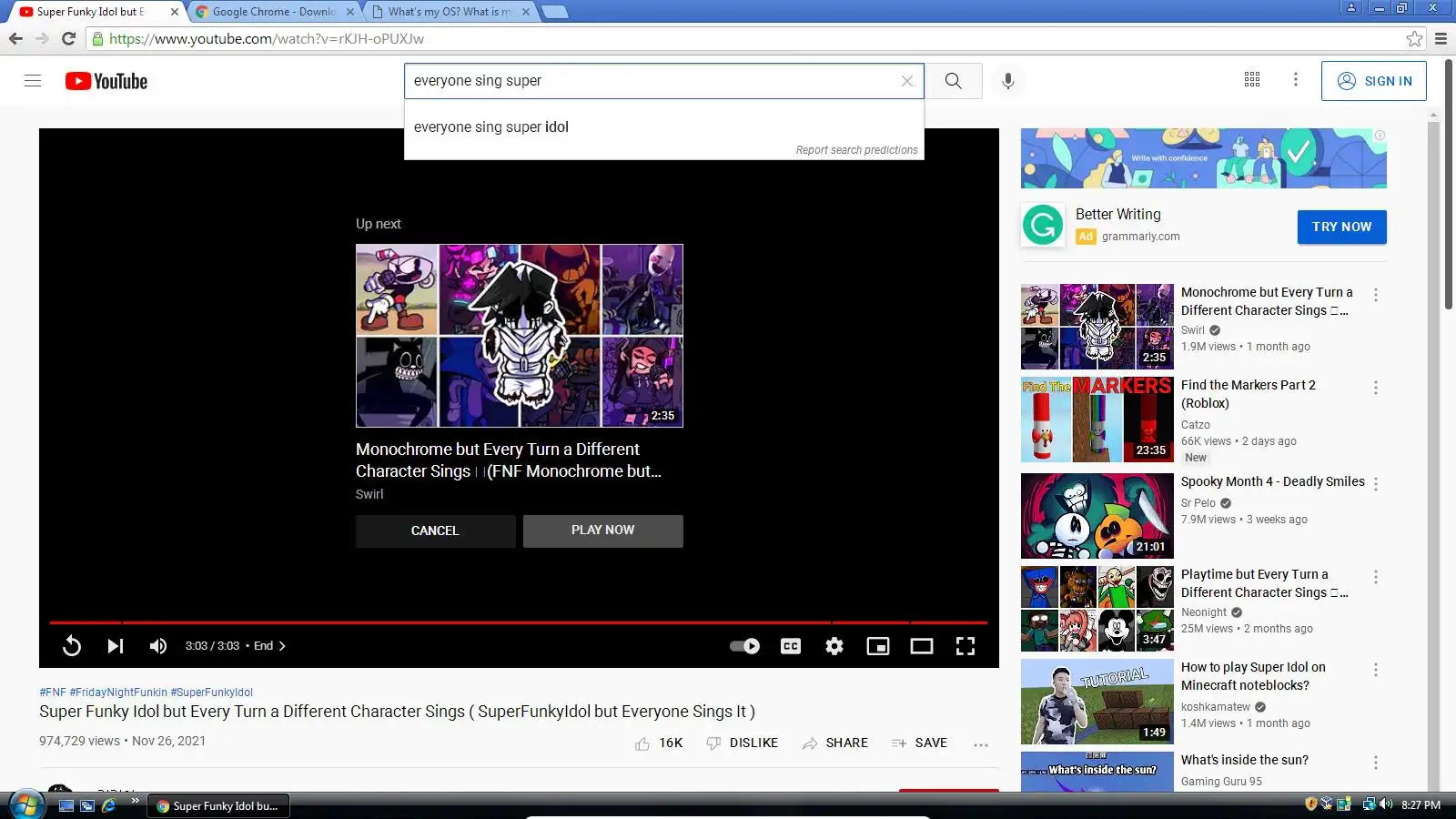Open the YouTube apps grid
Screen dimensions: 1456x819
[1252, 80]
